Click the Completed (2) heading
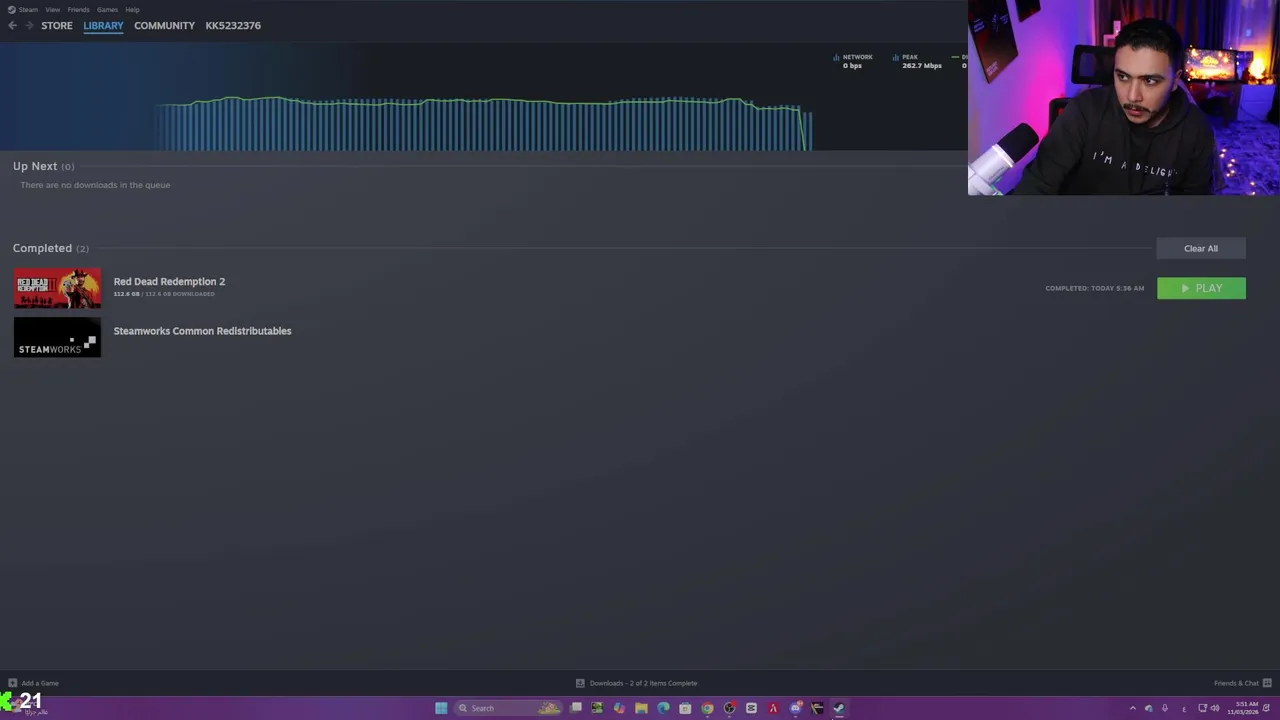The width and height of the screenshot is (1280, 720). 50,248
